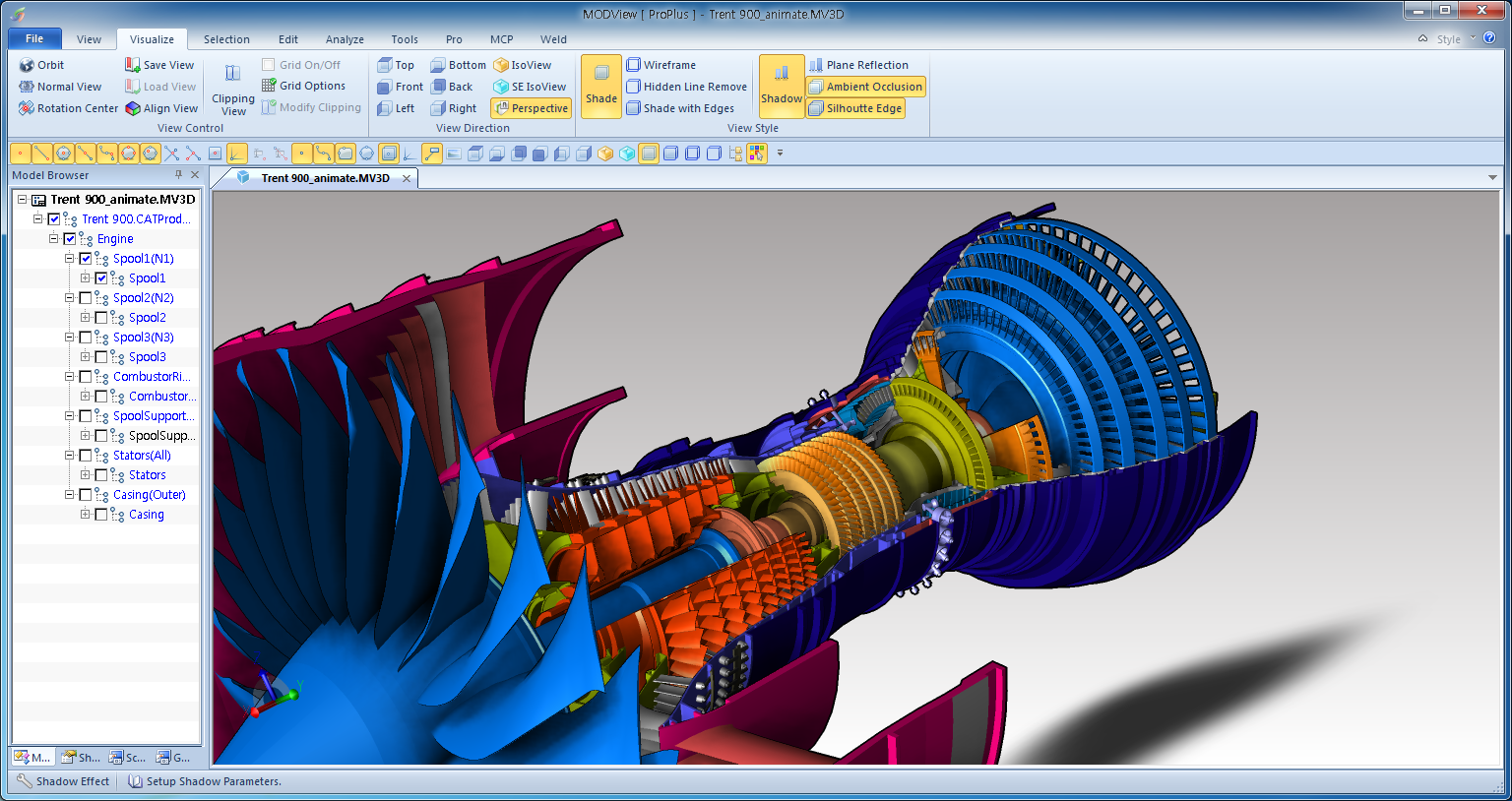
Task: Click Load View in View Control
Action: point(160,87)
